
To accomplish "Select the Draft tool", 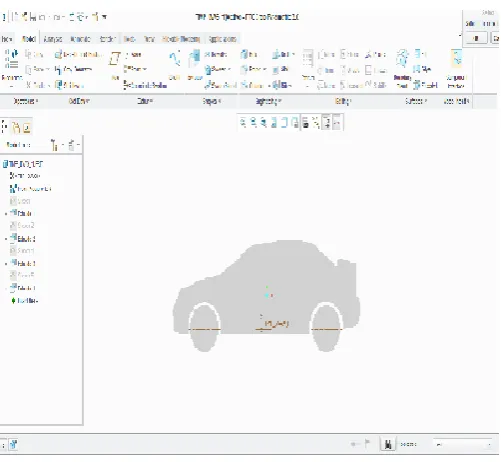I will [x=284, y=54].
